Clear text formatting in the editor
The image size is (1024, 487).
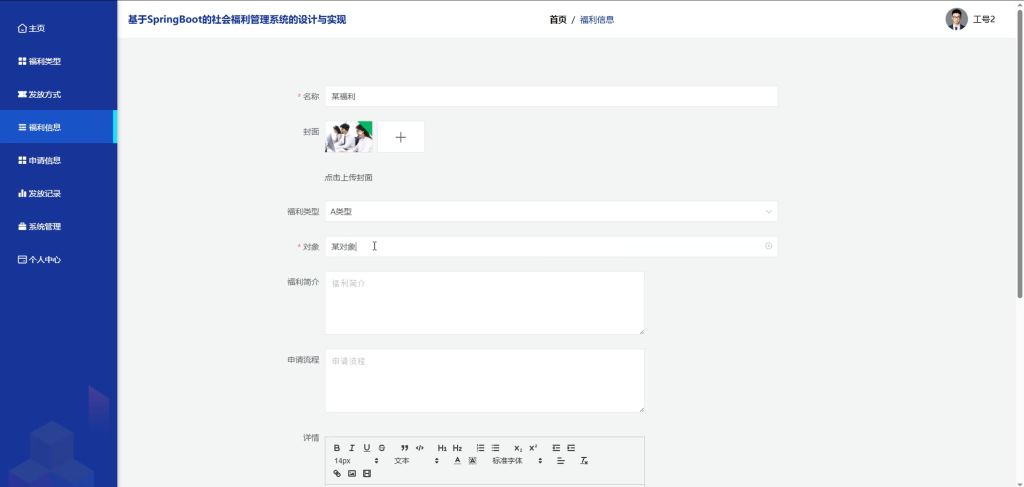[584, 460]
